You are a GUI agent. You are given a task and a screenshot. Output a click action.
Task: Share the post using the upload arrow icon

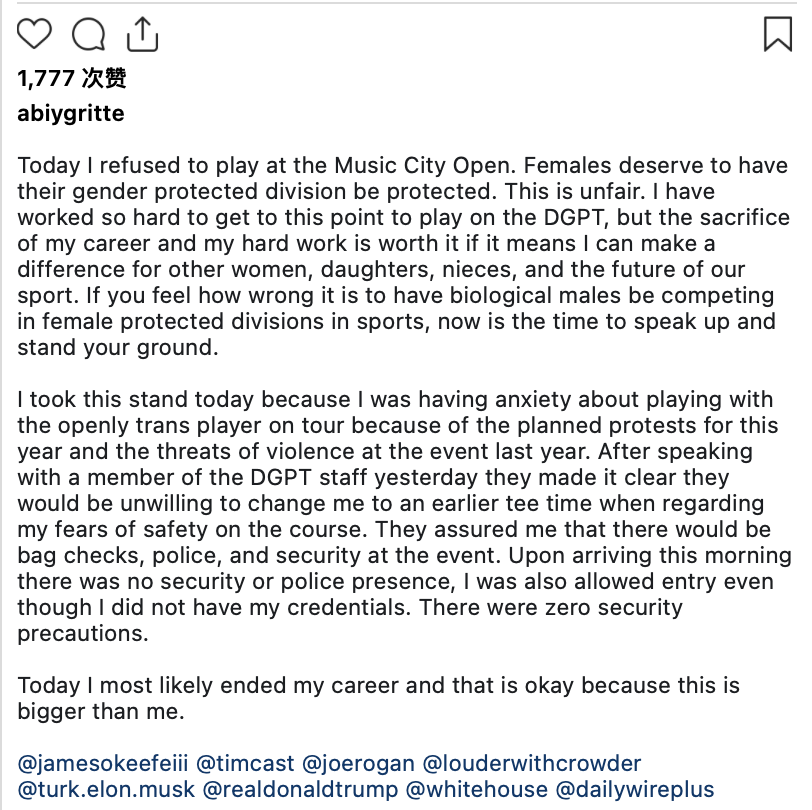point(142,34)
